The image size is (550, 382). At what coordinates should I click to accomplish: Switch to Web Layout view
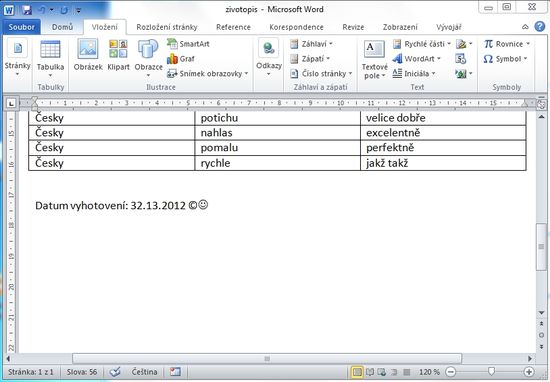[382, 372]
